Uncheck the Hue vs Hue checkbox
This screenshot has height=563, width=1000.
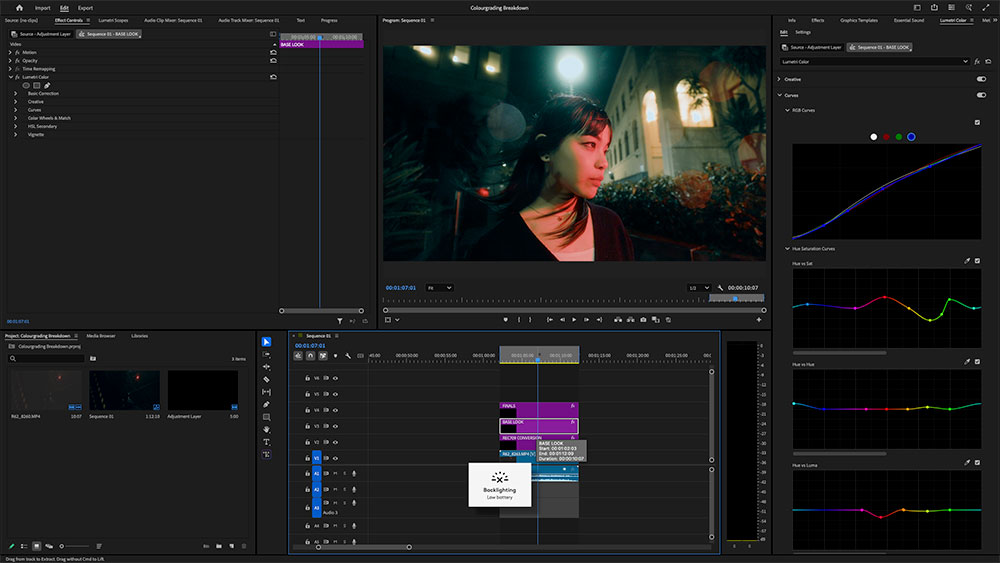tap(977, 362)
